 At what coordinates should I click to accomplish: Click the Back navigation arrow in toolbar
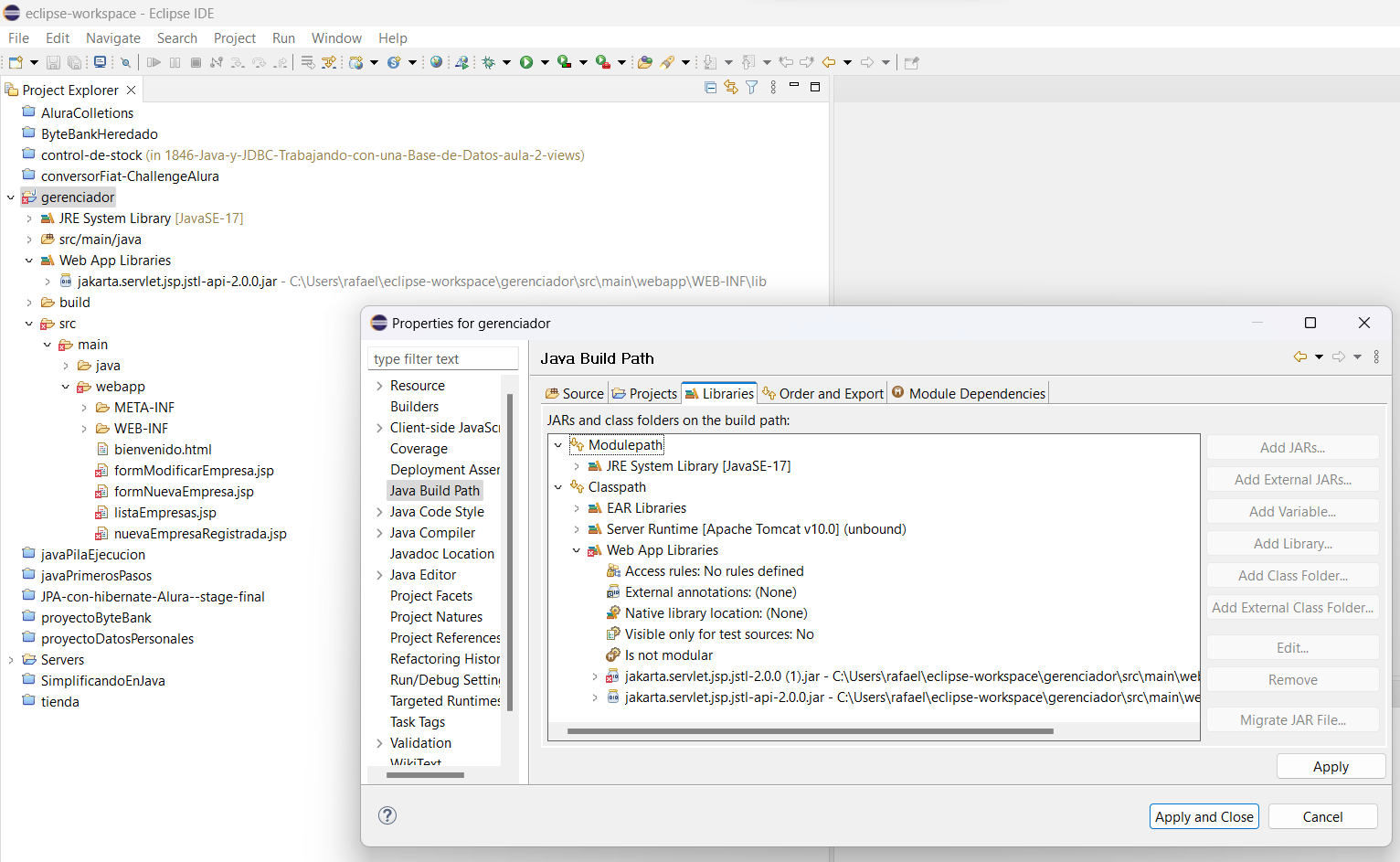[829, 62]
